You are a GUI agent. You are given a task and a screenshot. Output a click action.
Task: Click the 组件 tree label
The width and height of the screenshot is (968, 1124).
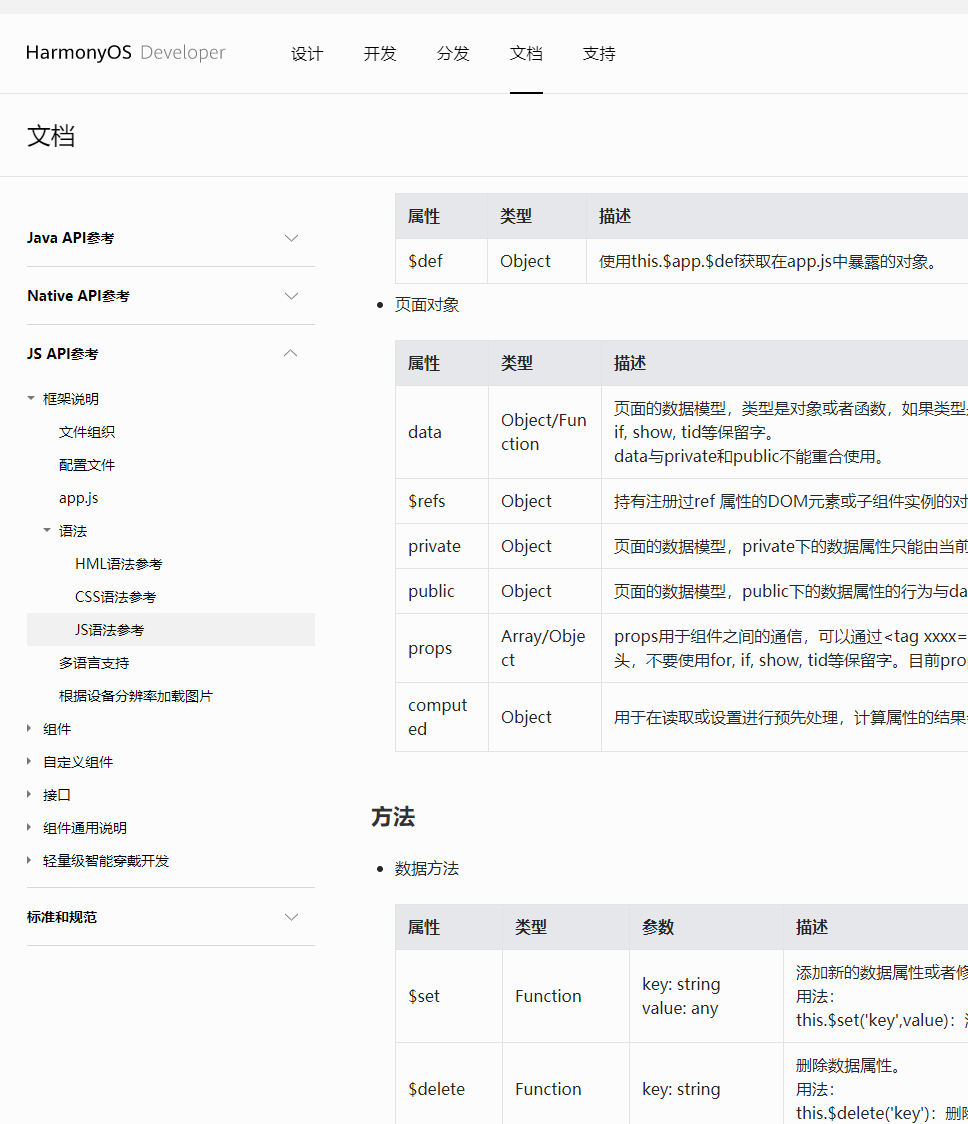pos(57,729)
